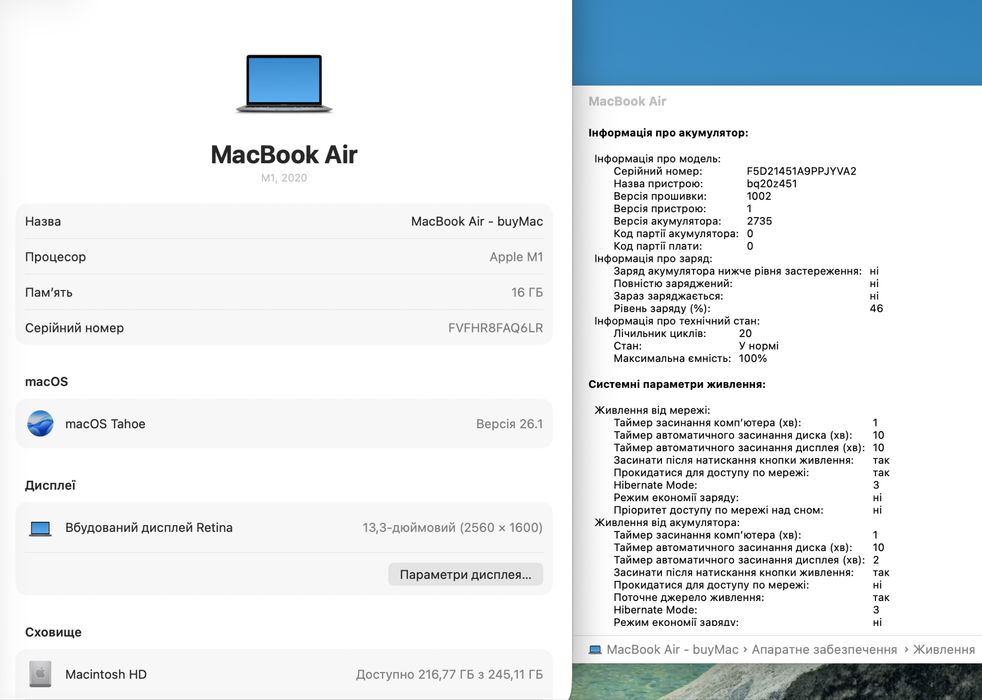Screen dimensions: 982x700
Task: Click the "macOS Tahoe" row text
Action: point(105,424)
